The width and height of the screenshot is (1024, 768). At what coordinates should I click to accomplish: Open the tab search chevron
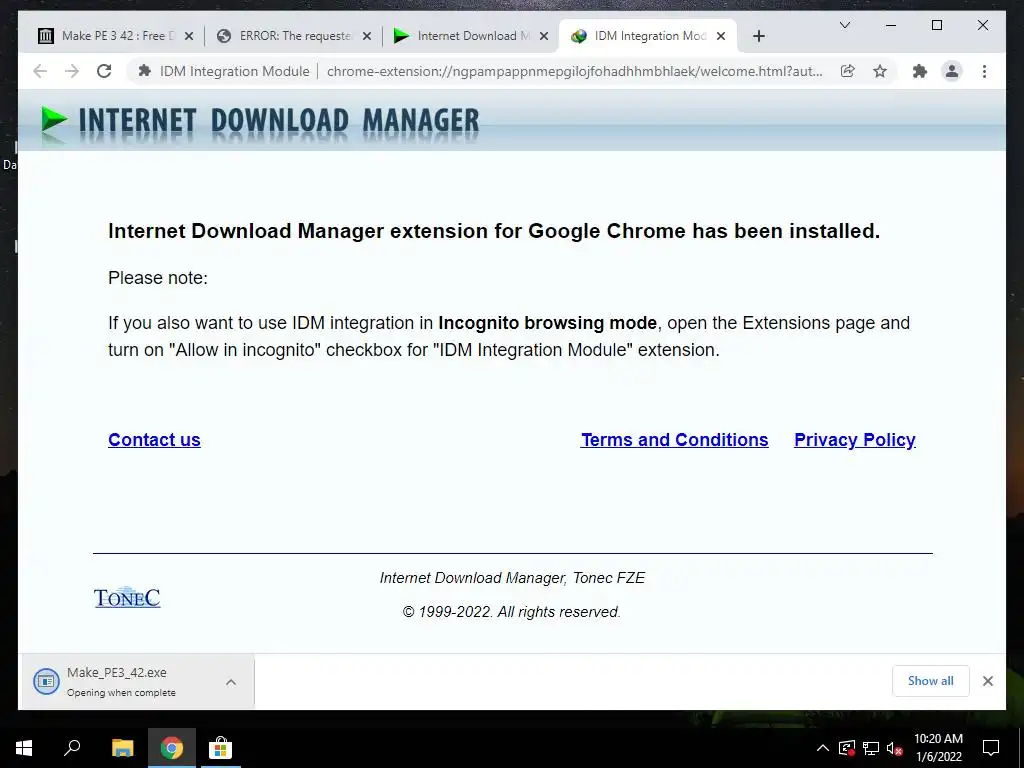tap(844, 25)
